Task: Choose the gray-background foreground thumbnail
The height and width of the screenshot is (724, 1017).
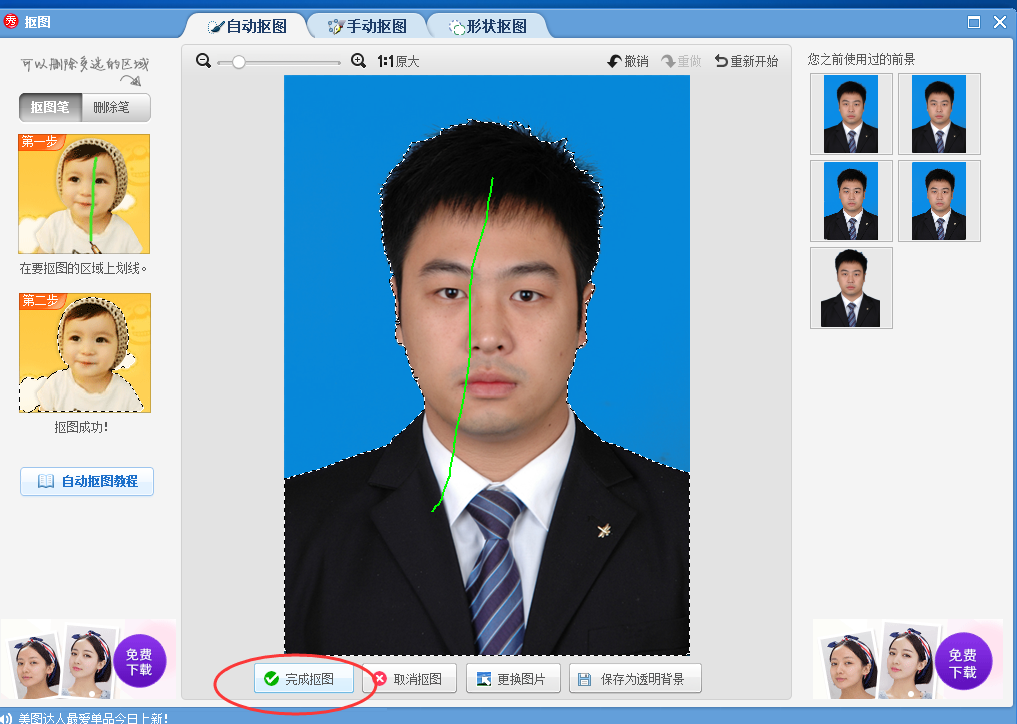Action: [851, 288]
